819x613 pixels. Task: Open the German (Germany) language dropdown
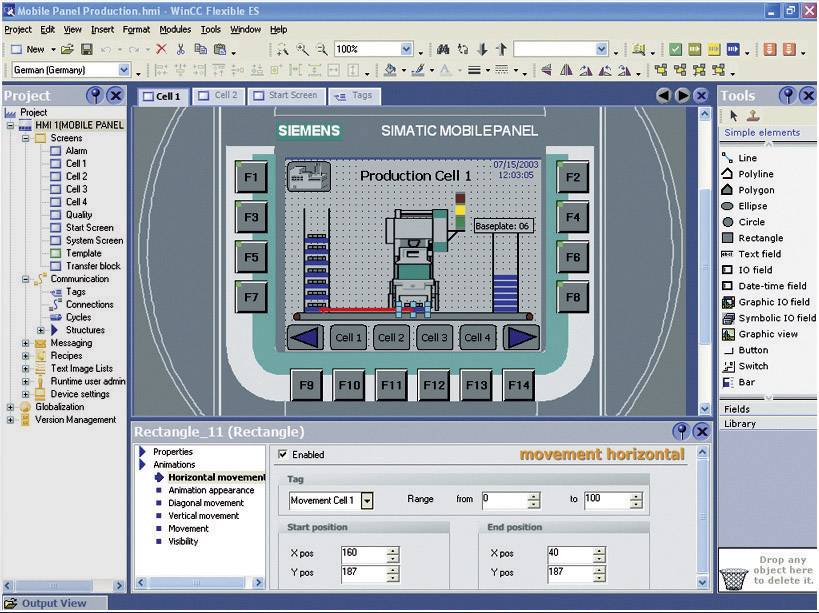(x=122, y=70)
